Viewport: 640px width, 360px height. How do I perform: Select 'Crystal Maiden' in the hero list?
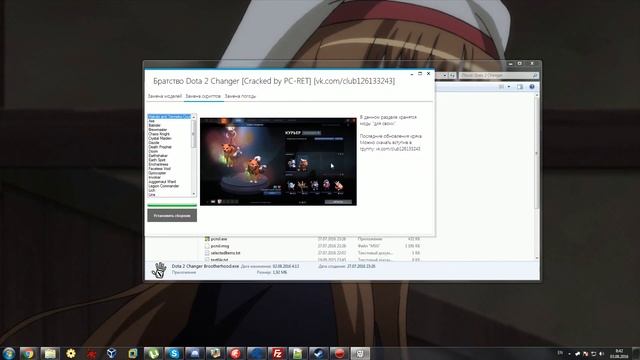[x=160, y=138]
